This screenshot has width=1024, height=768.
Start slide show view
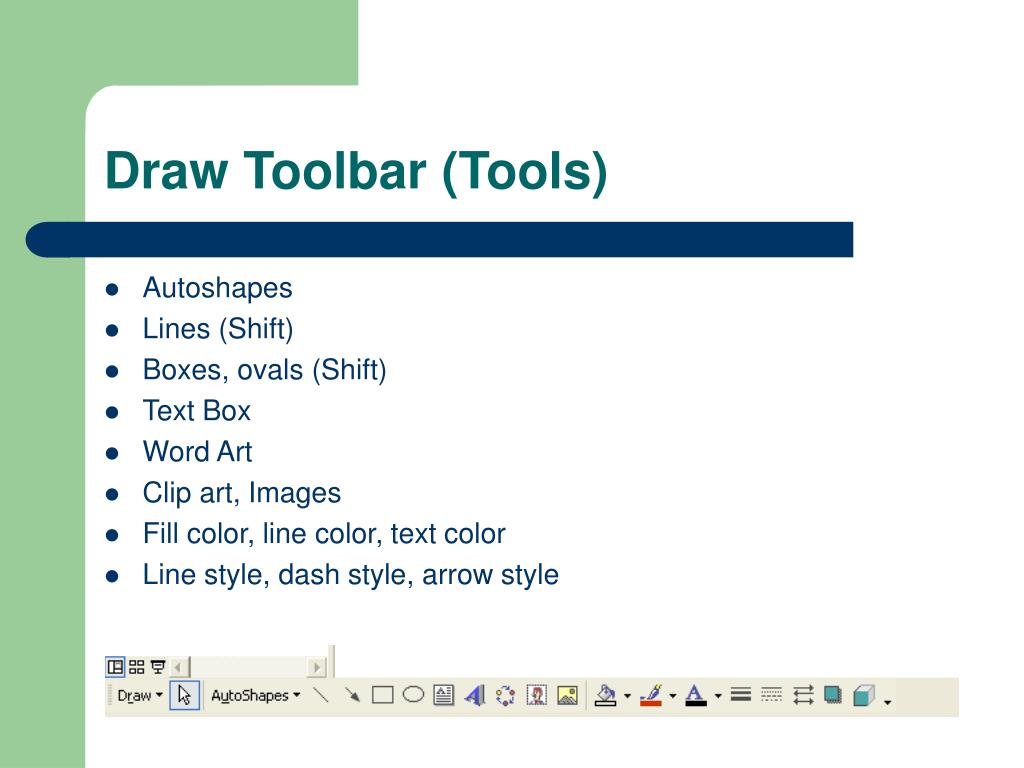(x=157, y=667)
